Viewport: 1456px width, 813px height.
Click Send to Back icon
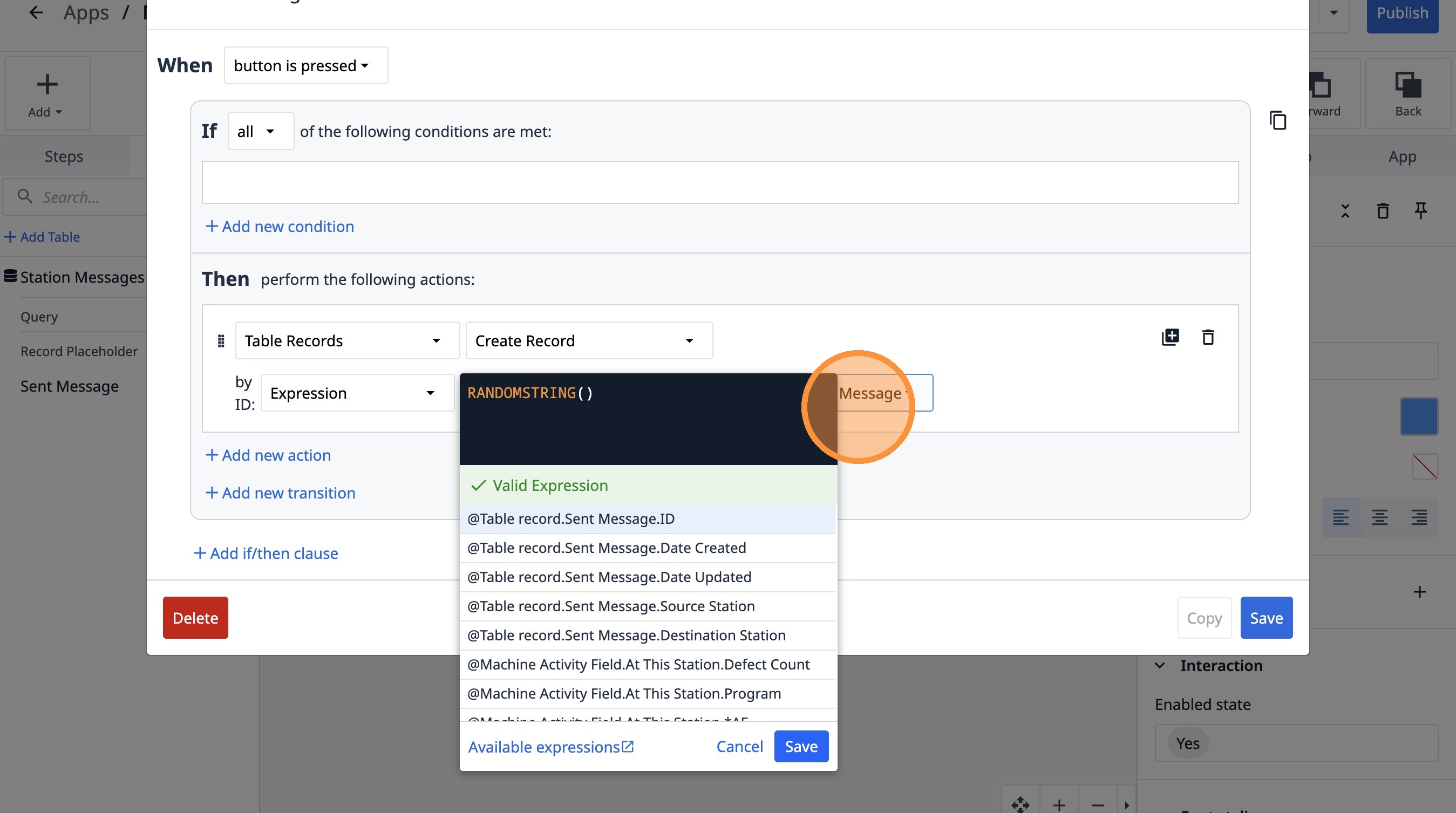(x=1407, y=93)
